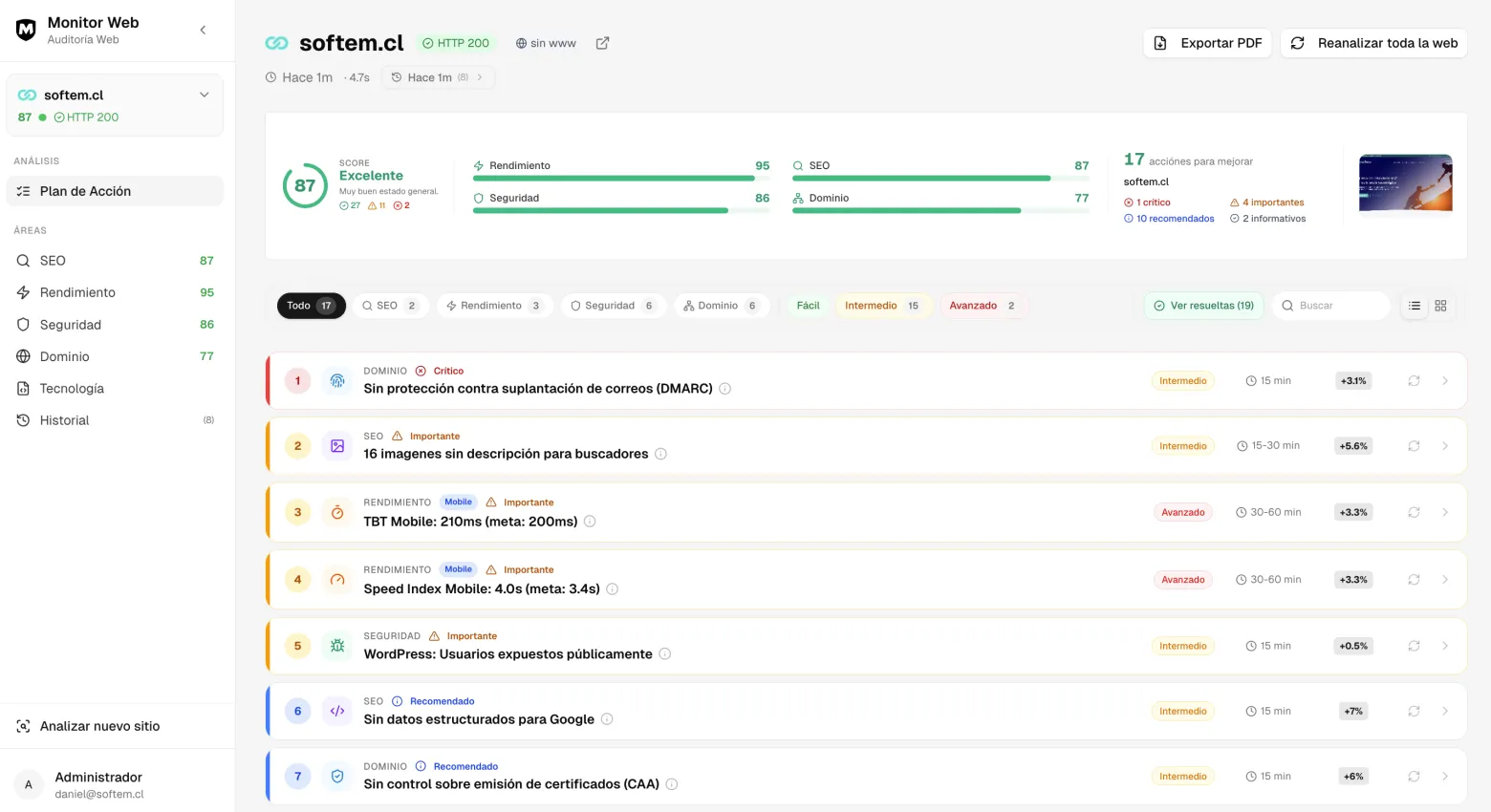Switch to list view layout
Viewport: 1491px width, 812px height.
[x=1415, y=306]
